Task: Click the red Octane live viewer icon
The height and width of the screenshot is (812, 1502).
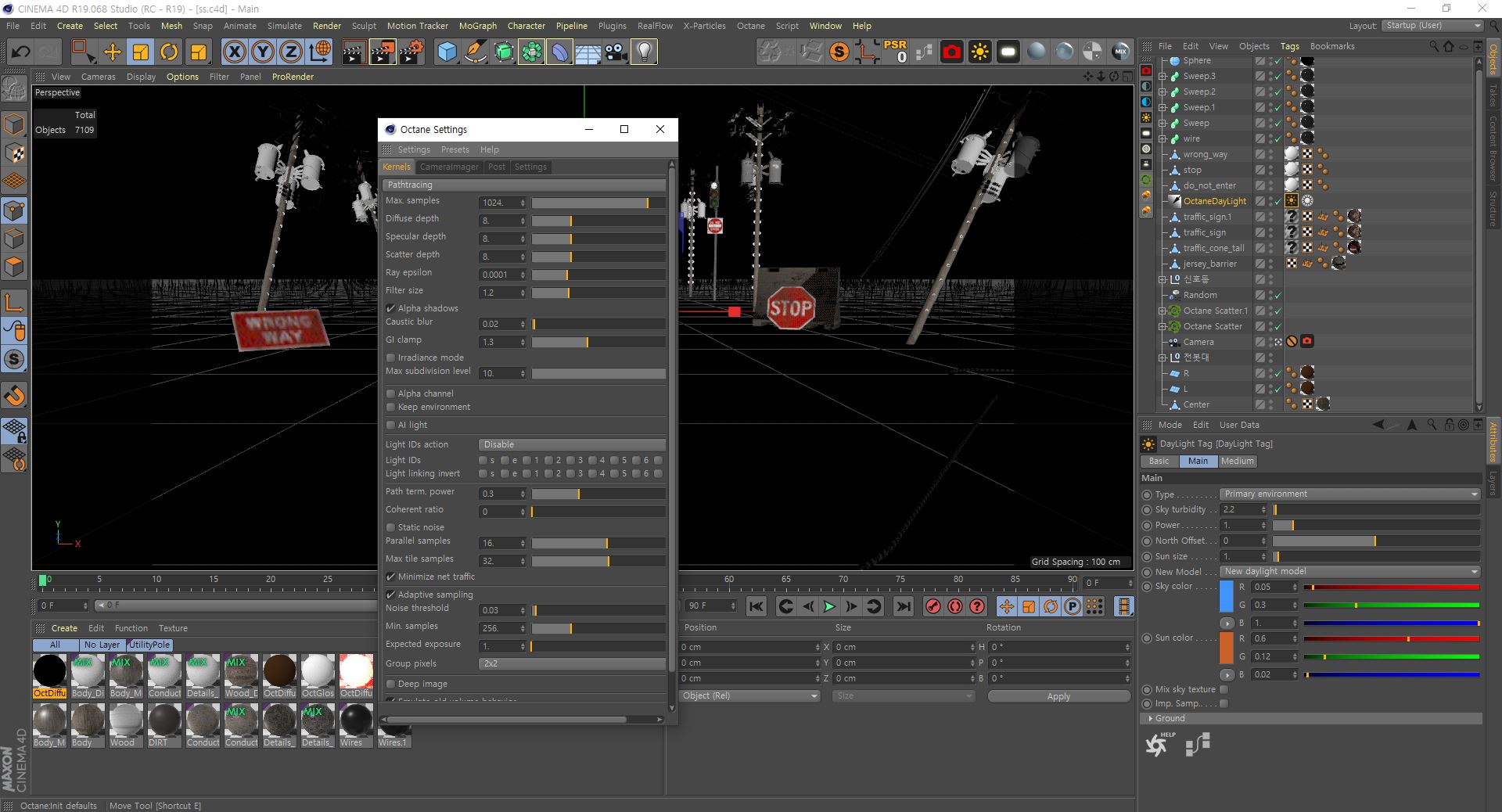Action: [x=951, y=52]
